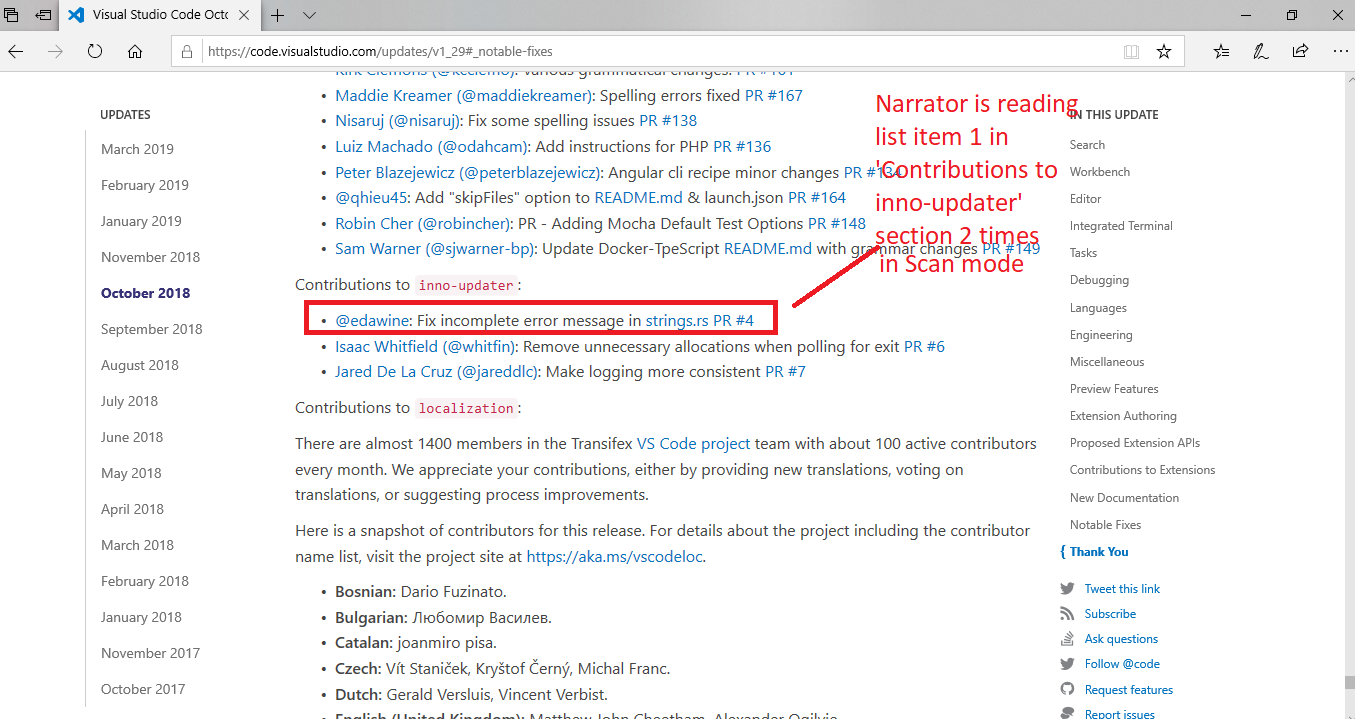1355x719 pixels.
Task: Open reading view from the address bar
Action: click(x=1131, y=50)
